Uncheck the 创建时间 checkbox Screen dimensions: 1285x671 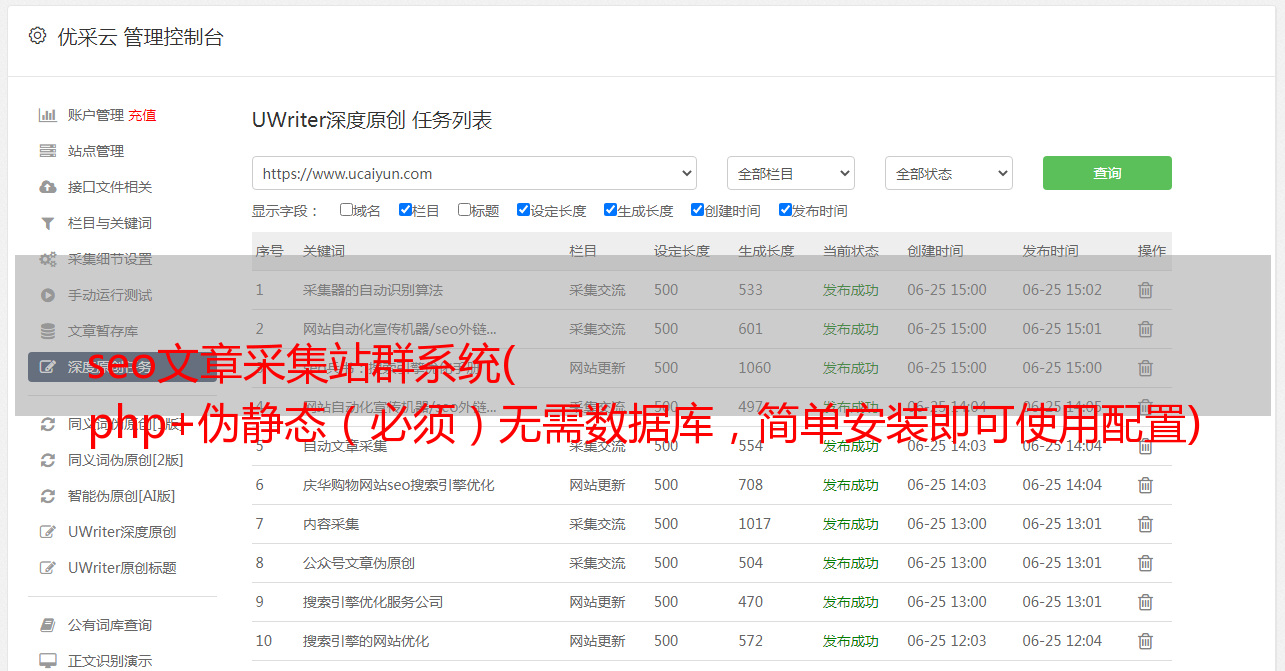pyautogui.click(x=697, y=210)
